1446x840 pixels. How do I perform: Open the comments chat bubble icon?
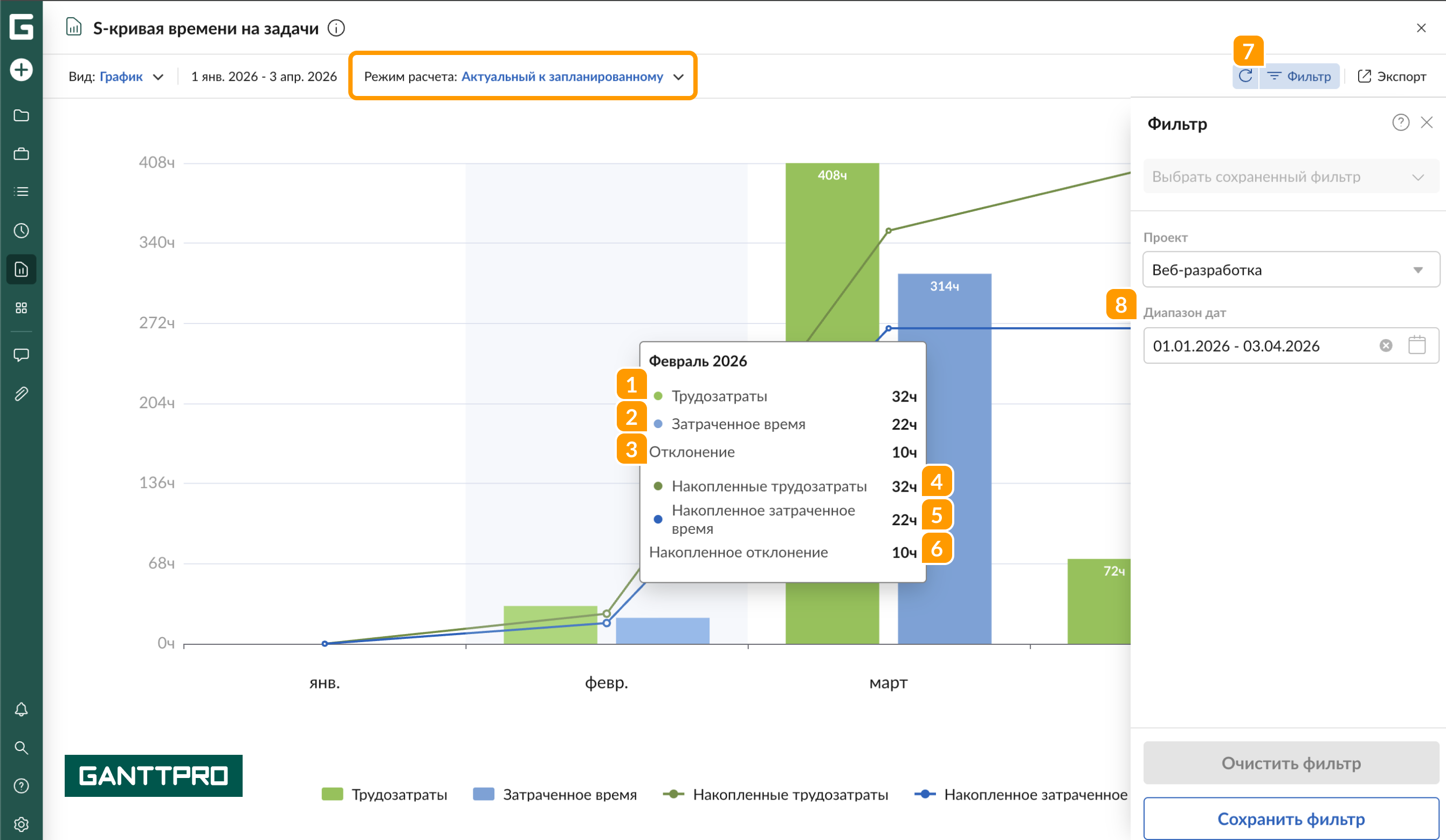point(21,355)
